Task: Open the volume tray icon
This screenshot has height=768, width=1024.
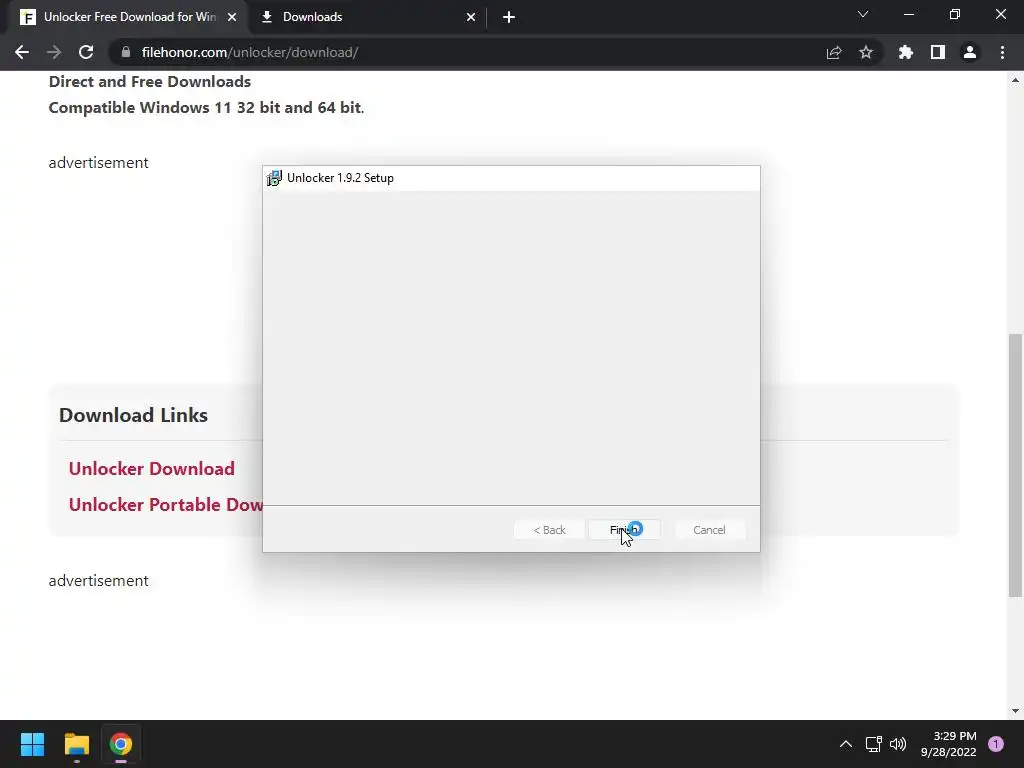Action: click(898, 744)
